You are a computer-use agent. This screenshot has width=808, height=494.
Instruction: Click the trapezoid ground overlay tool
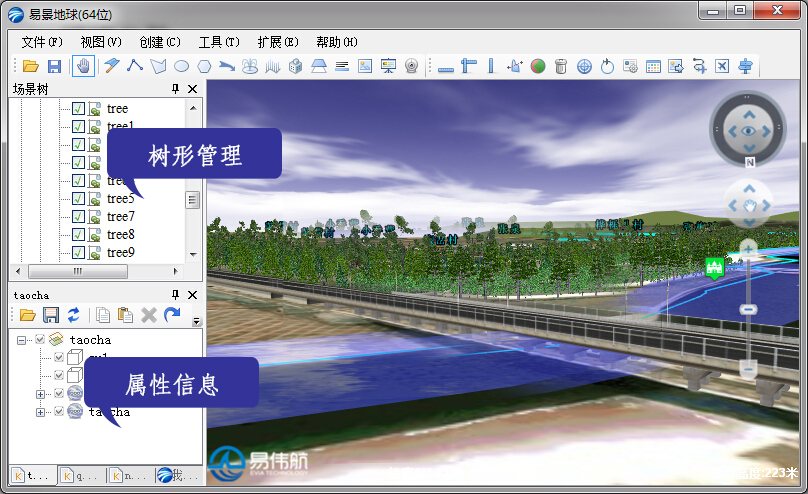(319, 66)
